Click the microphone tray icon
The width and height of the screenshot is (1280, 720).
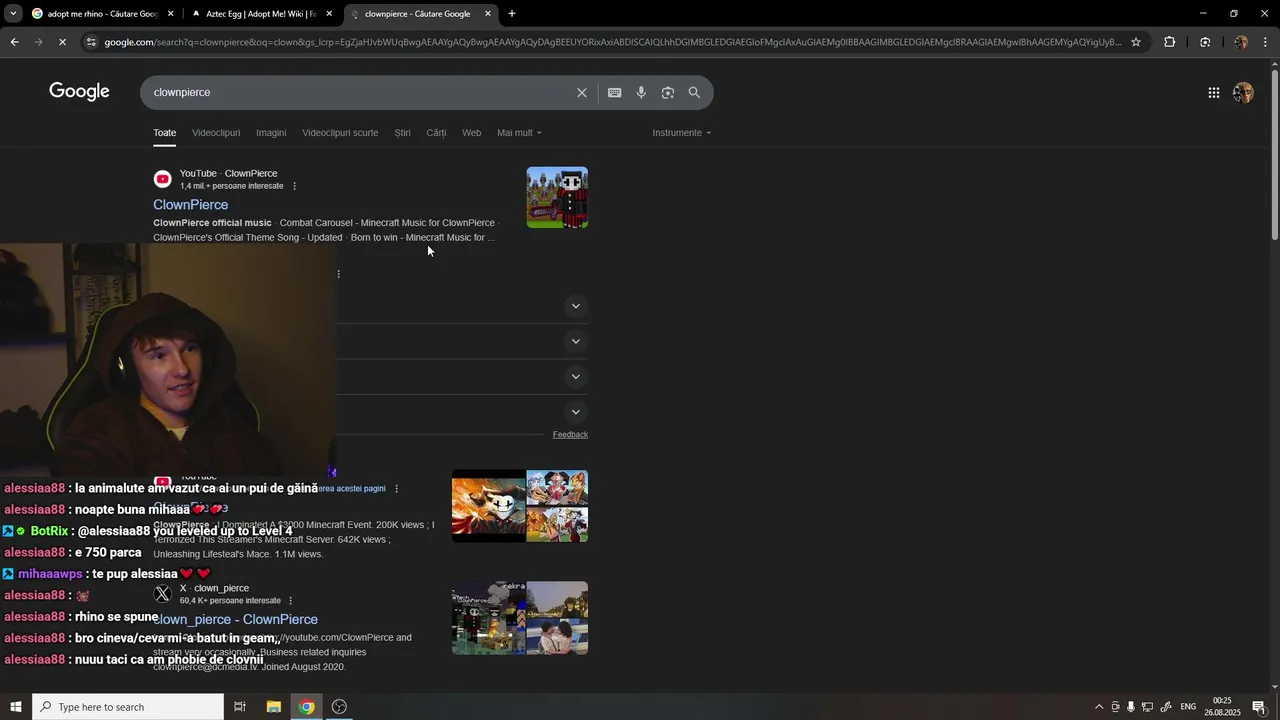pyautogui.click(x=1131, y=707)
